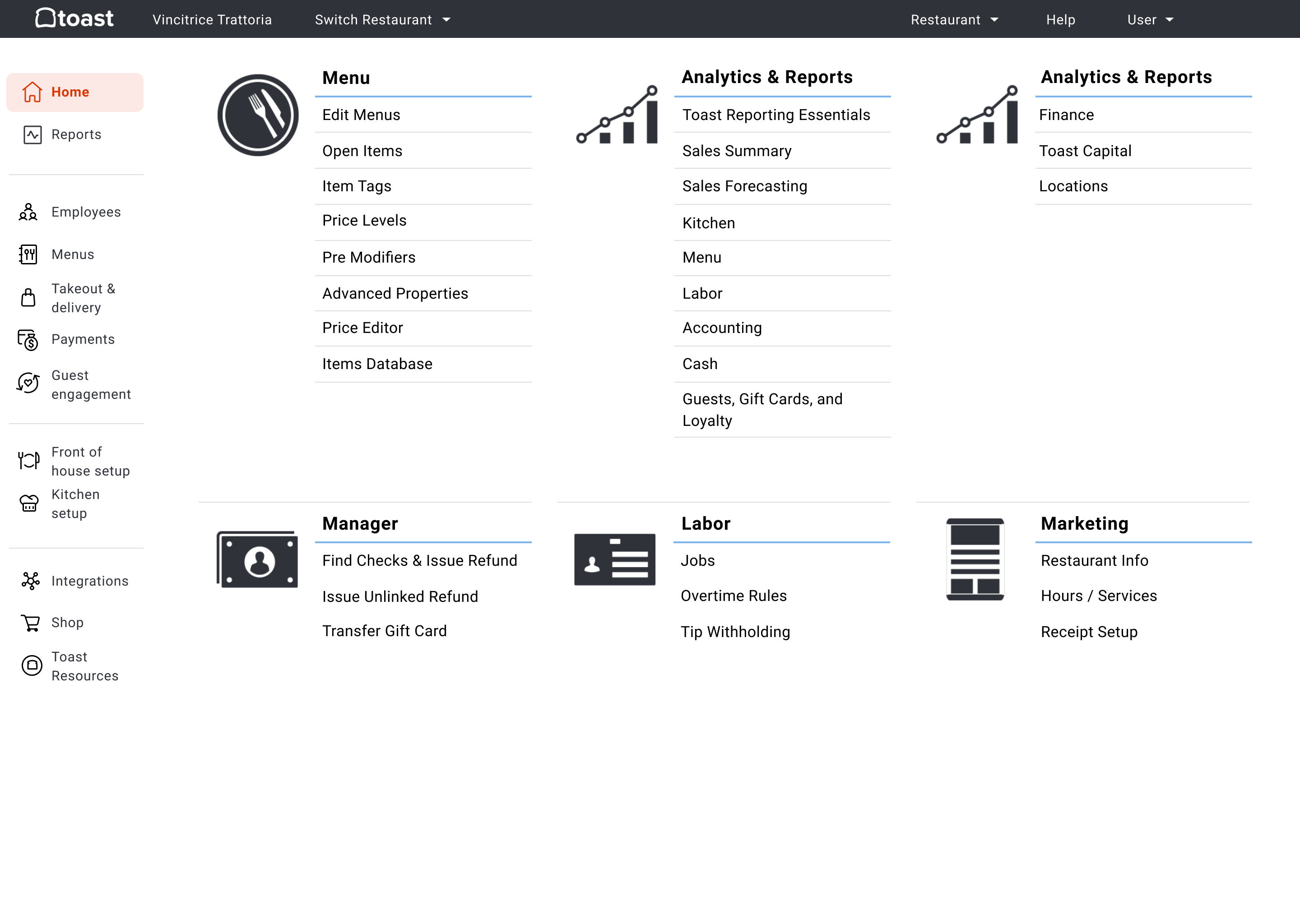This screenshot has width=1300, height=924.
Task: Select Reports from sidebar
Action: [76, 134]
